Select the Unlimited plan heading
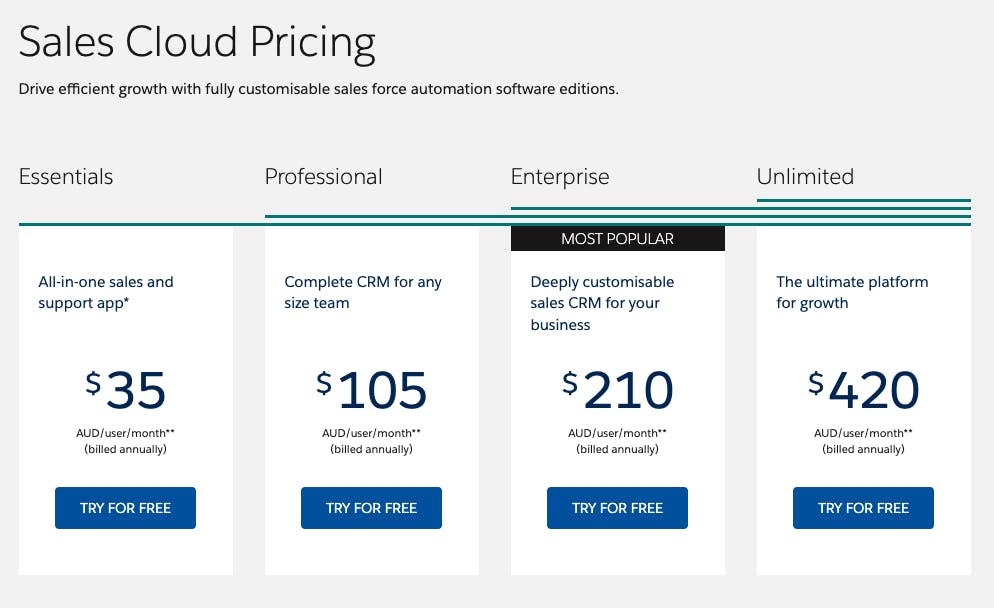This screenshot has height=608, width=994. click(x=806, y=177)
